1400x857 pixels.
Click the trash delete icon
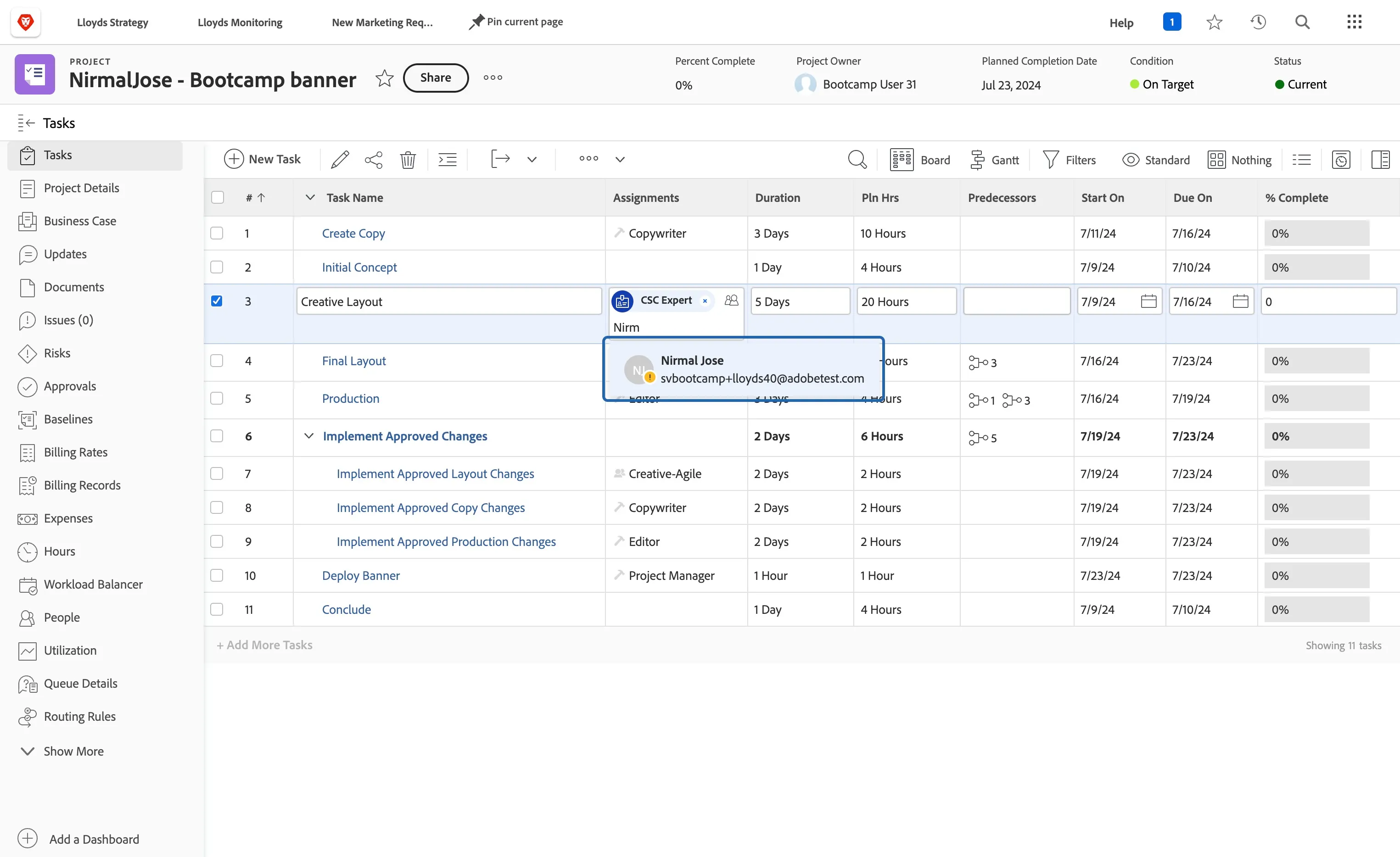408,160
